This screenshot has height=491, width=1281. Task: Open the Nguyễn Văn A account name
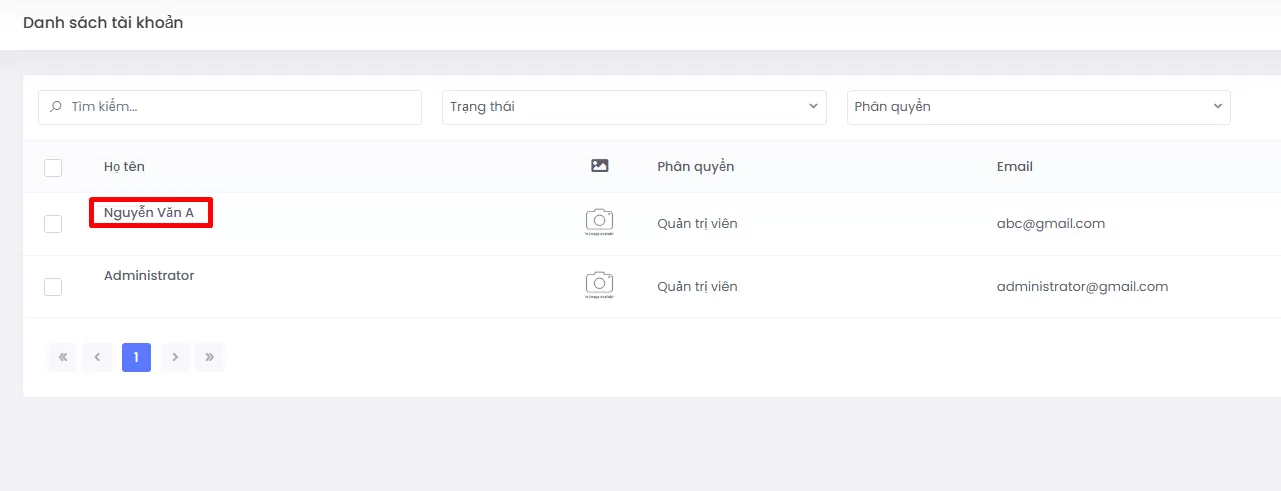click(x=149, y=213)
